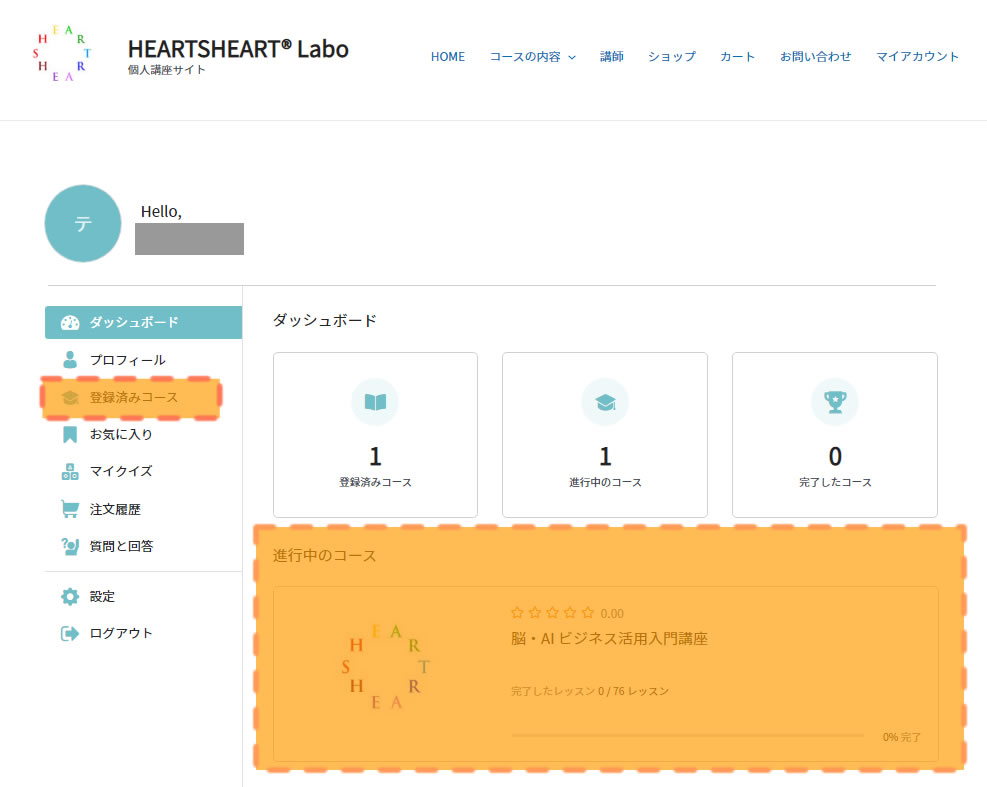Image resolution: width=987 pixels, height=787 pixels.
Task: Click the bookmark icon beside お気に入り
Action: click(70, 434)
